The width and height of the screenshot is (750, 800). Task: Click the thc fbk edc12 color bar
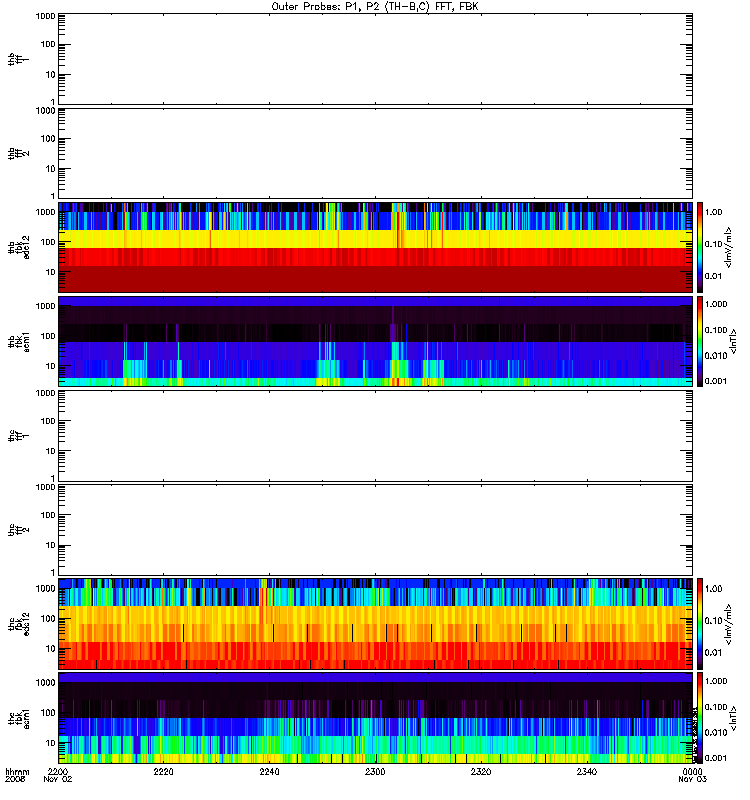[x=700, y=623]
